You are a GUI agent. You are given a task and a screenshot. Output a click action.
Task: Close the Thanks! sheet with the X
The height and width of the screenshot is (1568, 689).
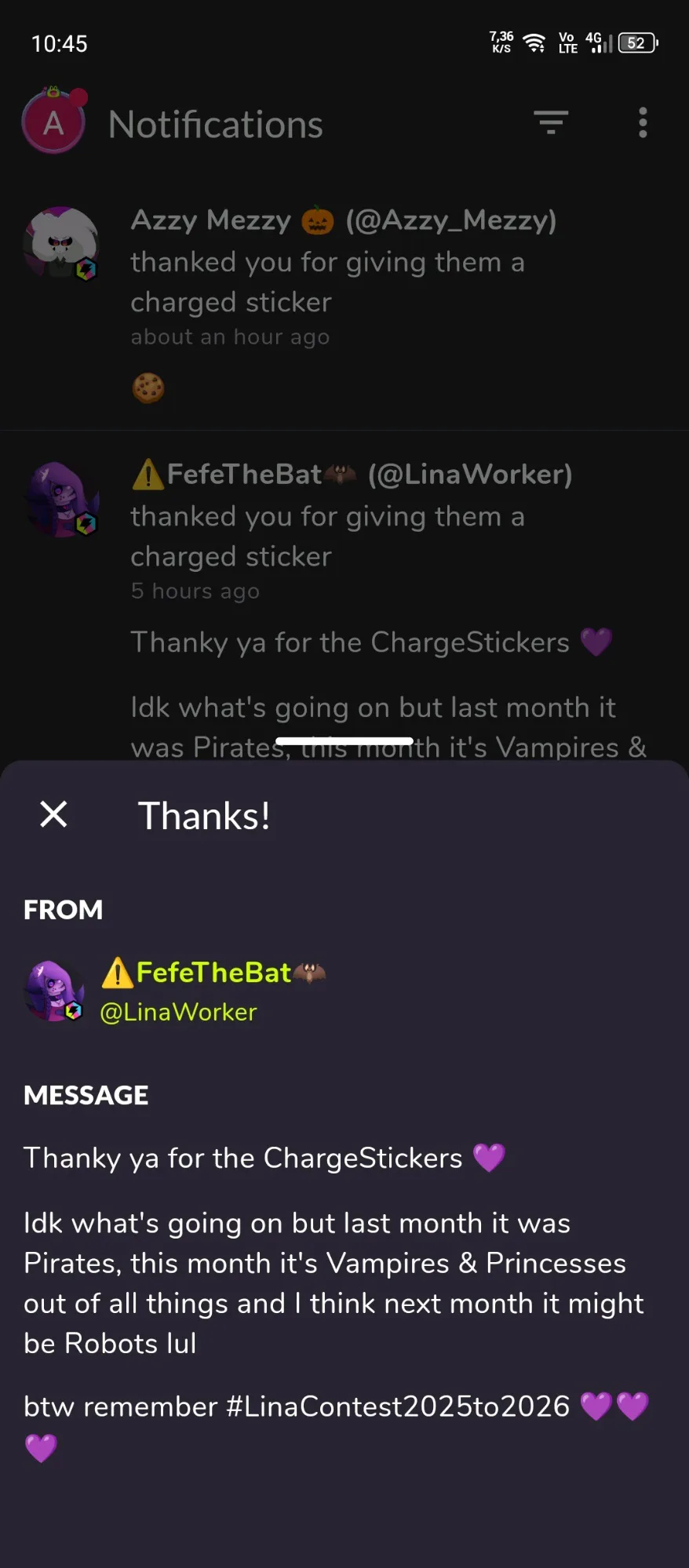[x=53, y=814]
